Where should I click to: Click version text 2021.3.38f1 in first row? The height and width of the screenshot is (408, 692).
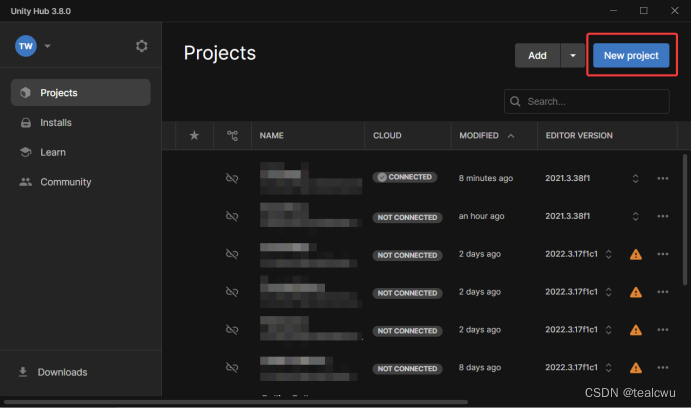coord(568,178)
